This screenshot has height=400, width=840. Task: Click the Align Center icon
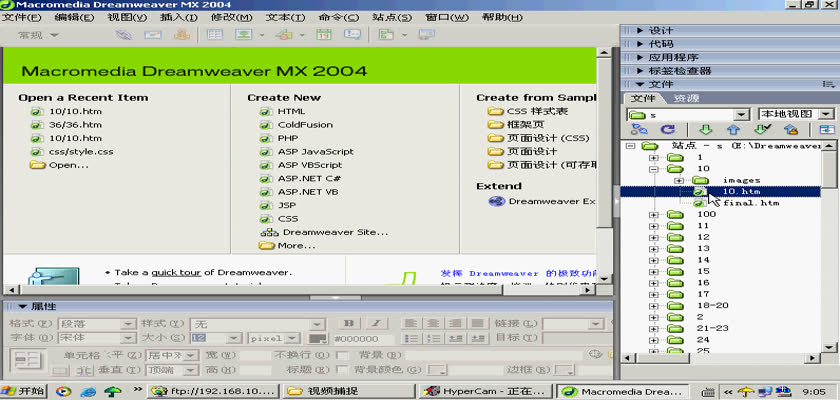point(433,323)
